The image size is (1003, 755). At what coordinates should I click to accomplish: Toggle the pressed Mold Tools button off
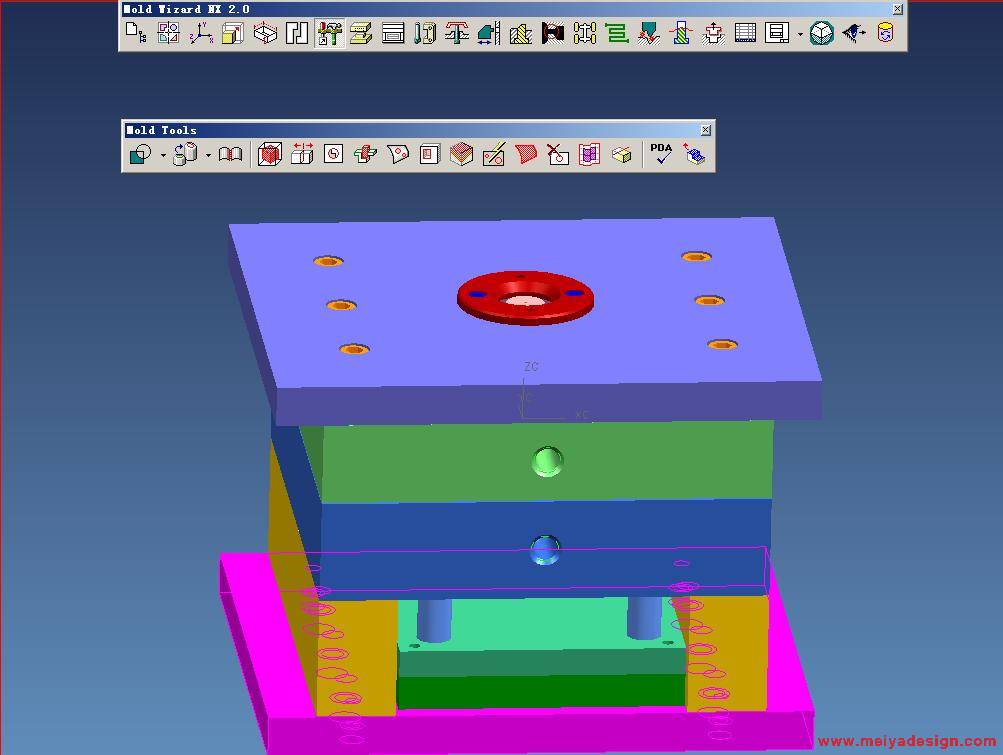pyautogui.click(x=329, y=34)
